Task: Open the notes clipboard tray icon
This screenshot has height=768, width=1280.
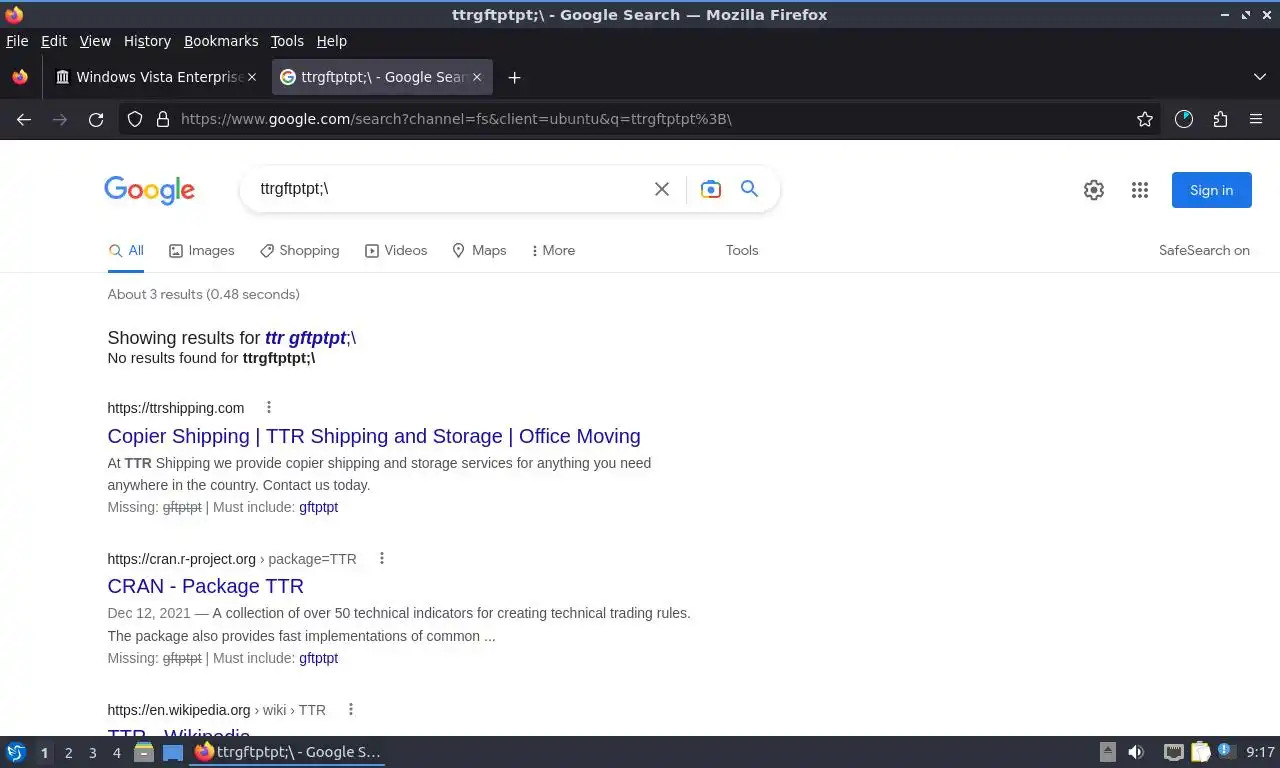Action: [x=1200, y=752]
